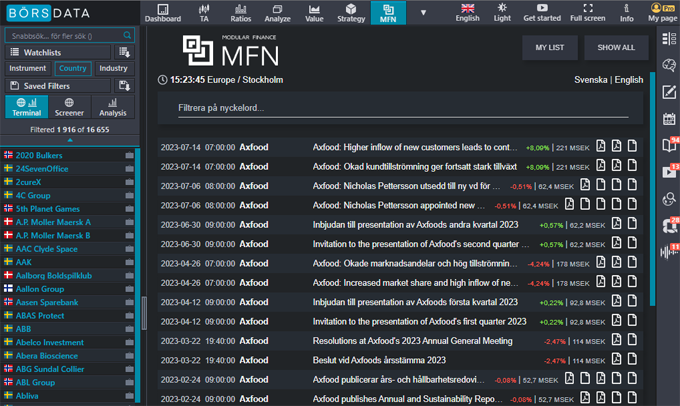This screenshot has width=680, height=406.
Task: Open the Get started video guide
Action: click(x=542, y=13)
